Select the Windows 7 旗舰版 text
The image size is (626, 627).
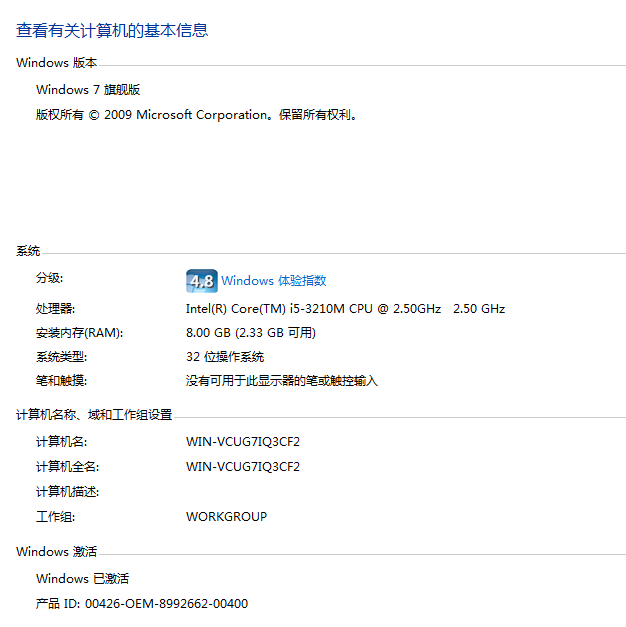pyautogui.click(x=88, y=90)
